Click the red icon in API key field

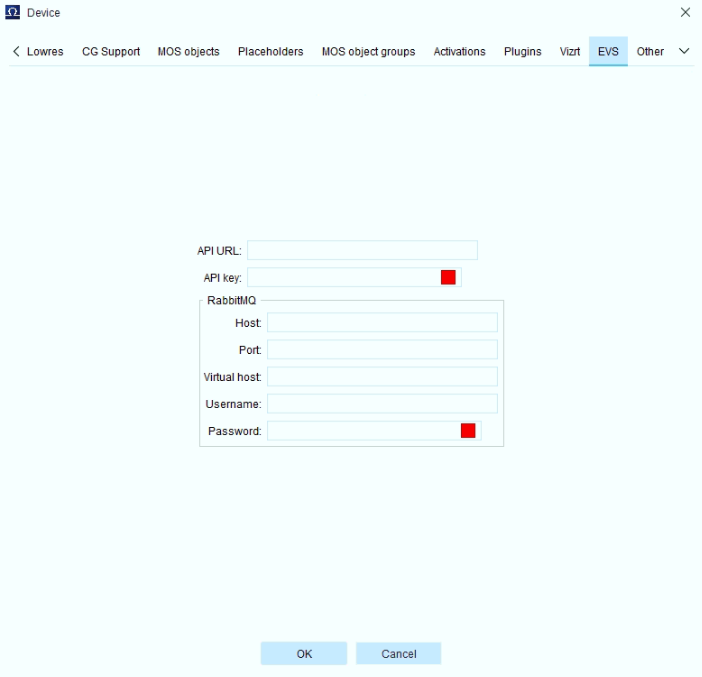click(448, 277)
